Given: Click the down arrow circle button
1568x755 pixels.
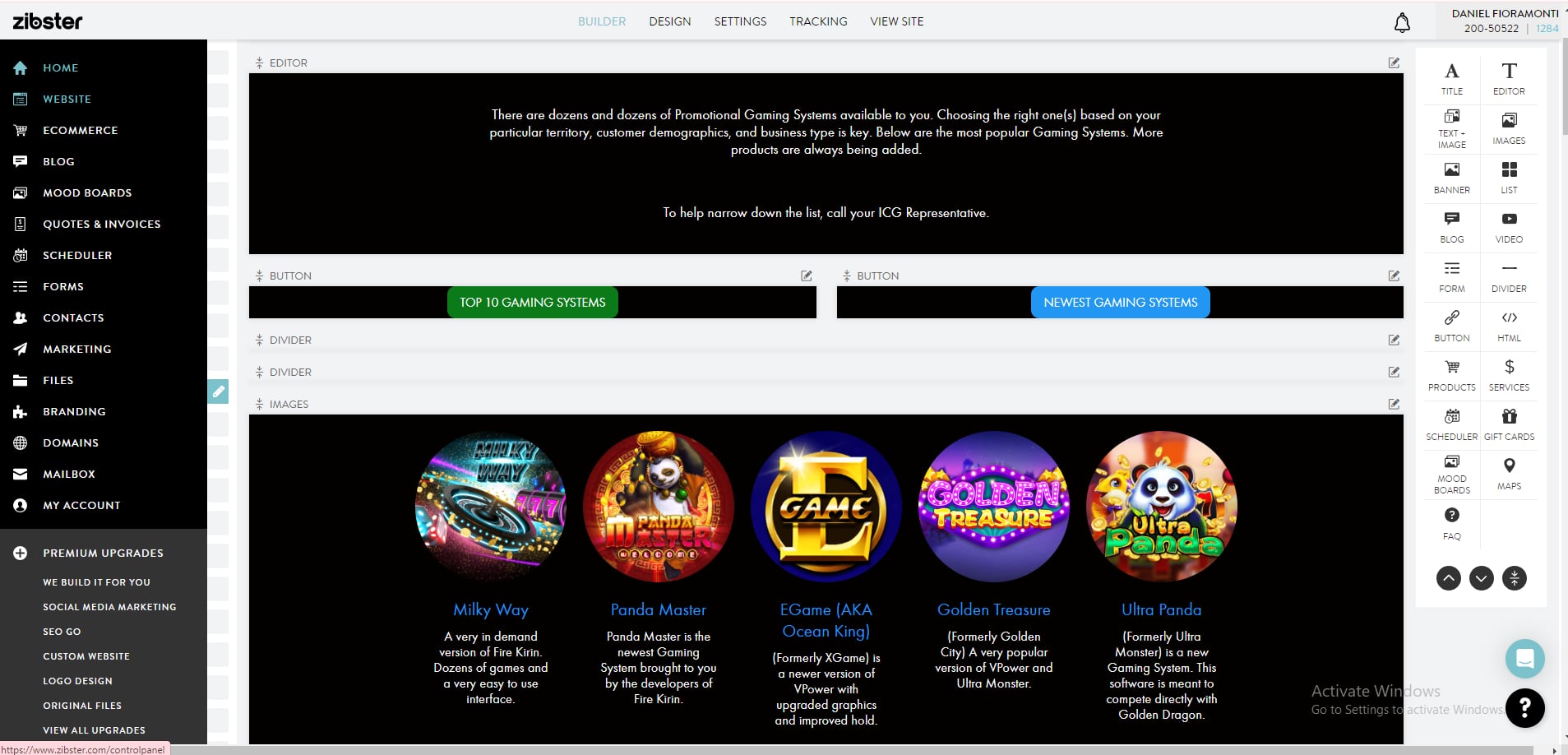Looking at the screenshot, I should 1482,578.
